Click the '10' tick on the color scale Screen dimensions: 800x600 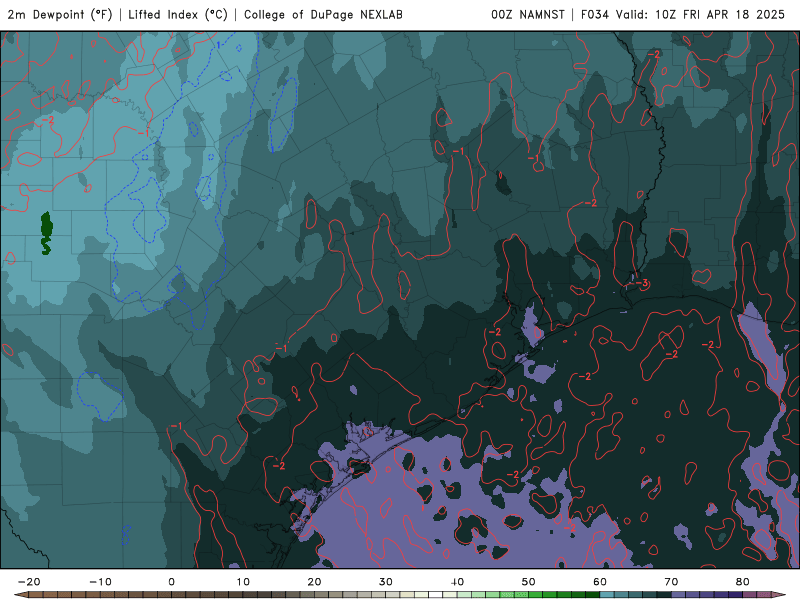[x=243, y=582]
